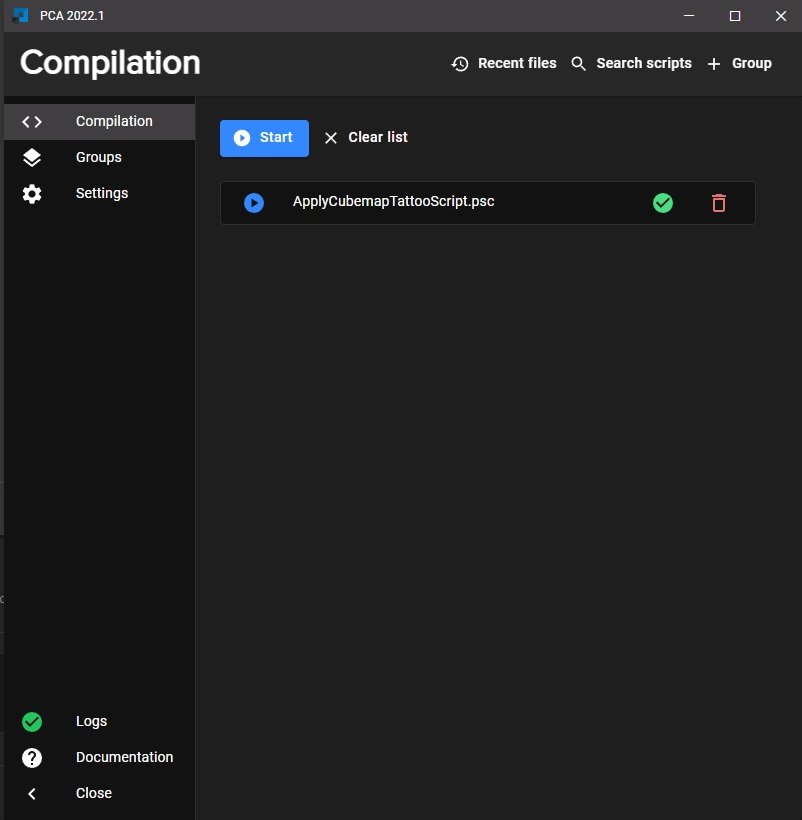Click green success checkmark for ApplyCubemapTattooScript.psc
Screen dimensions: 802x820
click(663, 203)
